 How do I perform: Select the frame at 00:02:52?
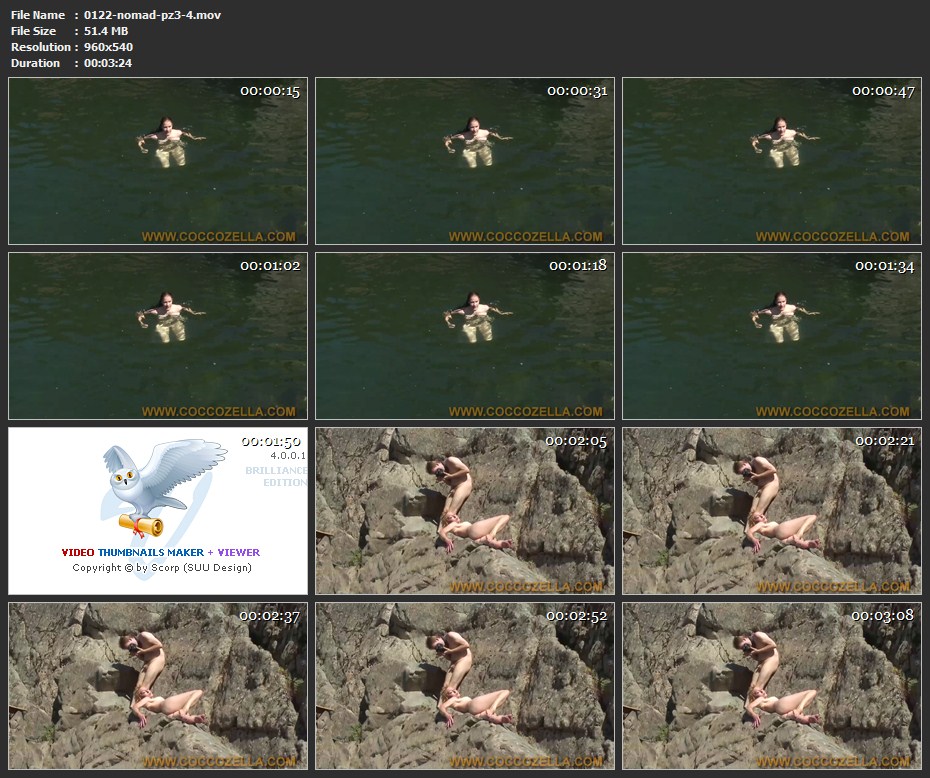click(x=465, y=685)
